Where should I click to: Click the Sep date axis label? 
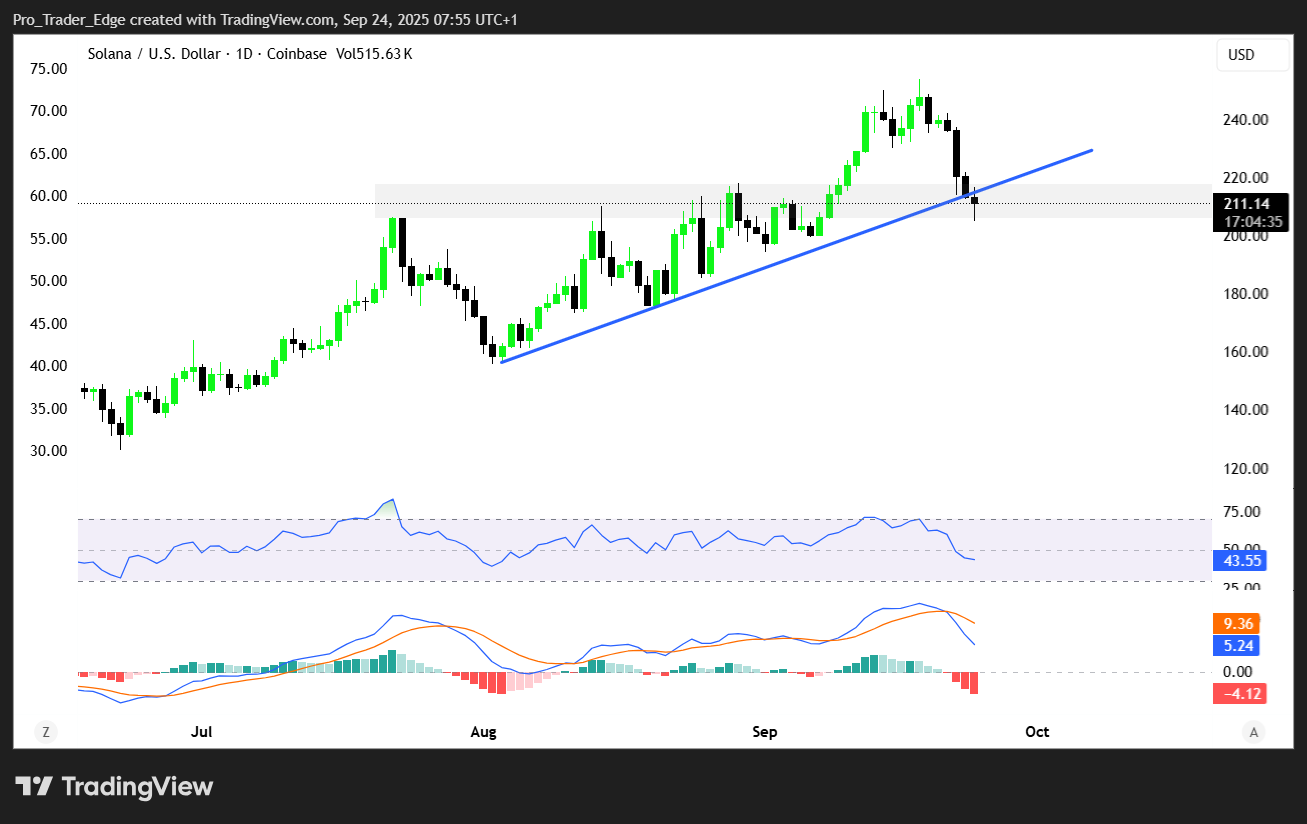click(x=765, y=732)
